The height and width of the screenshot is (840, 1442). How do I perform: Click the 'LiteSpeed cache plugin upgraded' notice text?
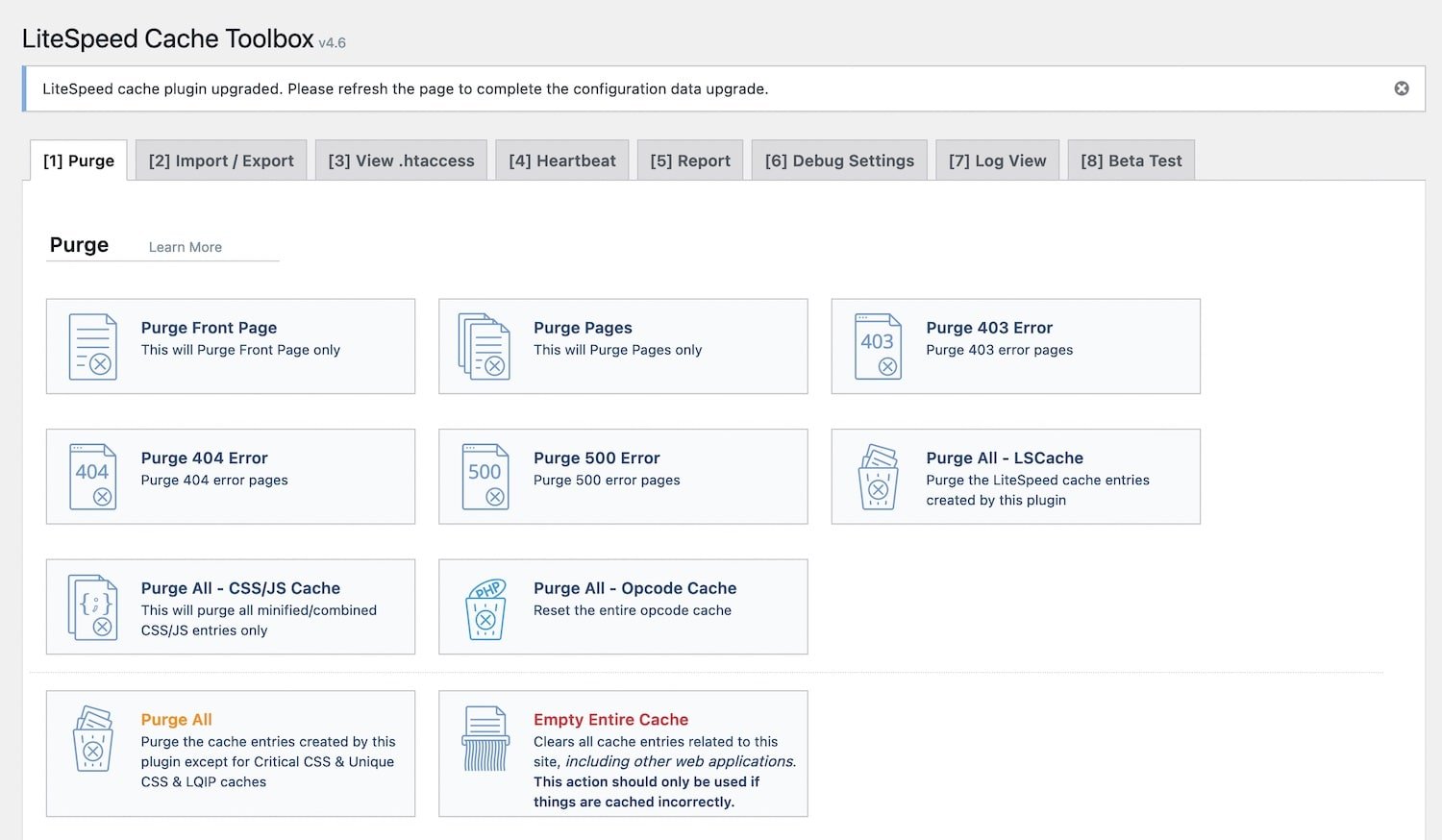(405, 89)
